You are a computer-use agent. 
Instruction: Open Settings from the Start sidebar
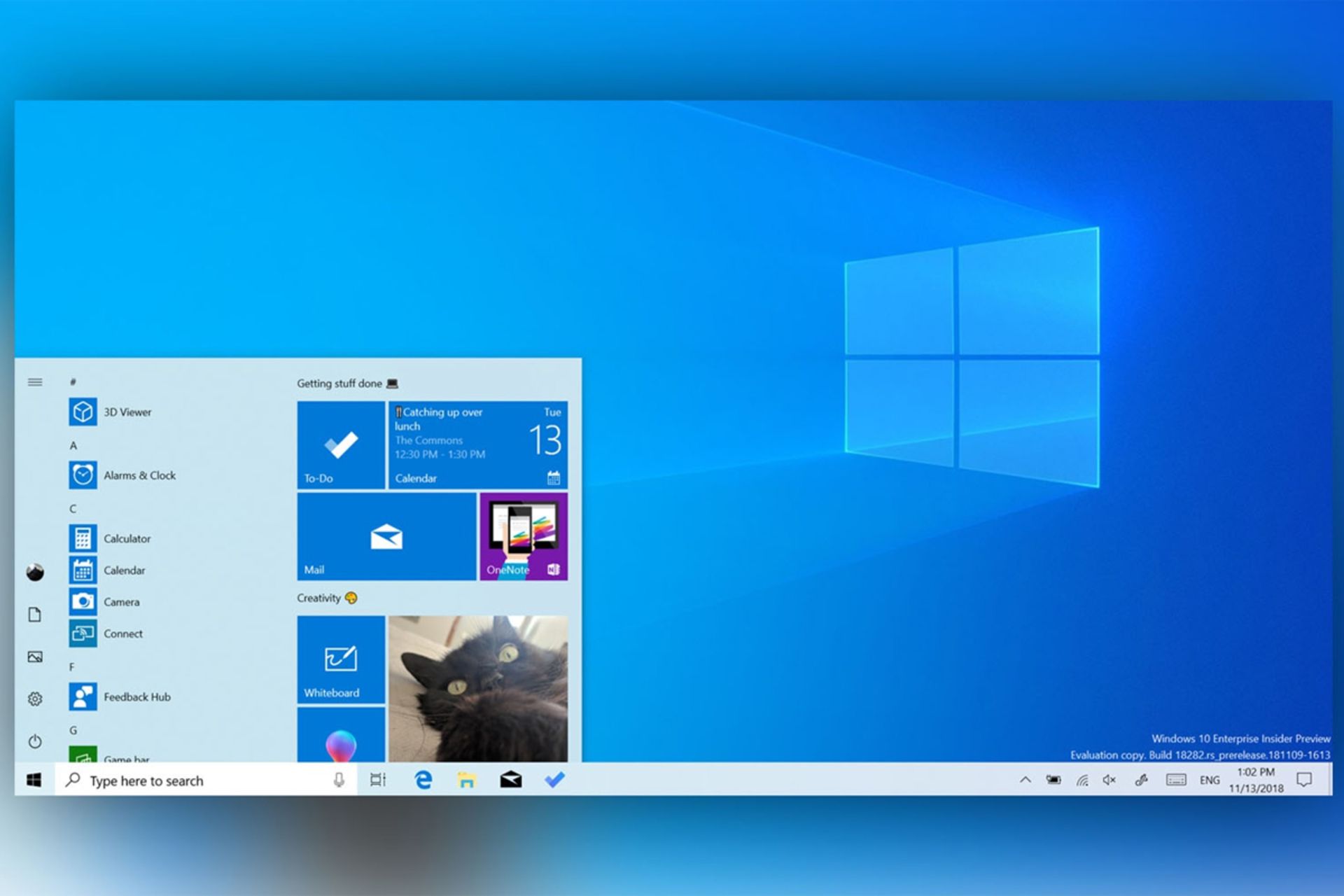(x=35, y=699)
